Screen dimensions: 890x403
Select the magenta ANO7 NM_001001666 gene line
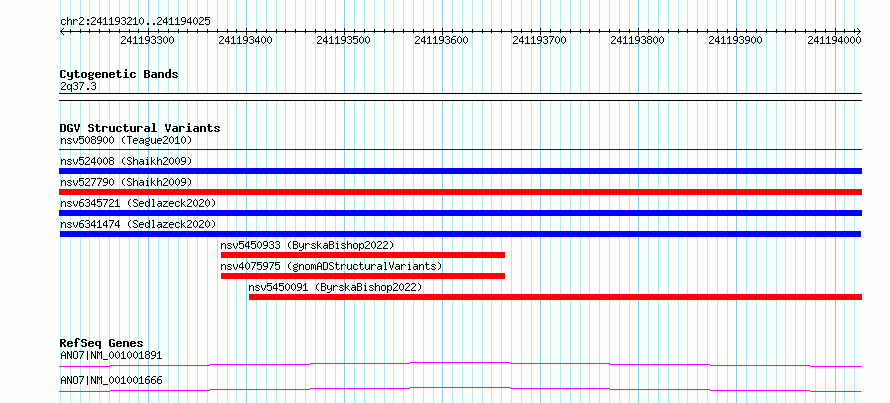pyautogui.click(x=460, y=389)
